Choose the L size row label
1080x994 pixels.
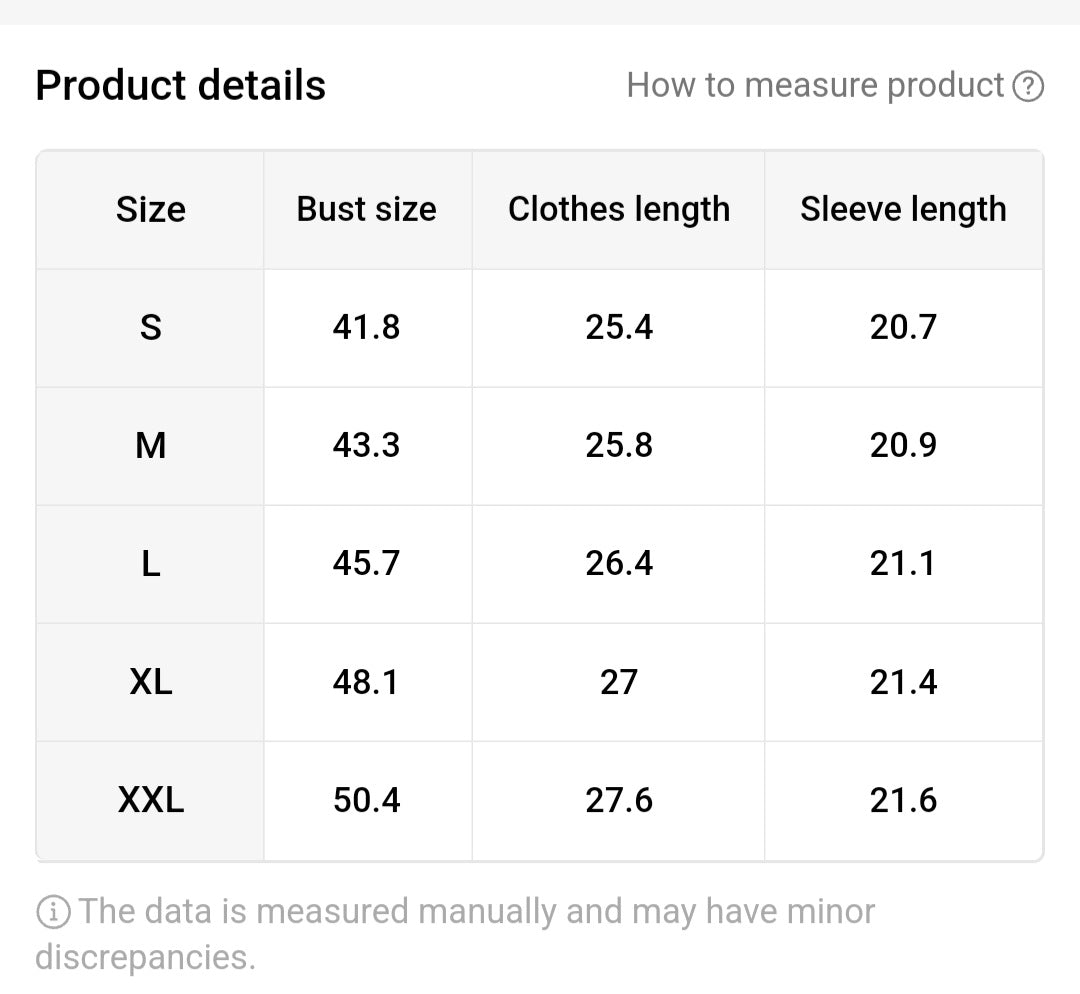151,564
